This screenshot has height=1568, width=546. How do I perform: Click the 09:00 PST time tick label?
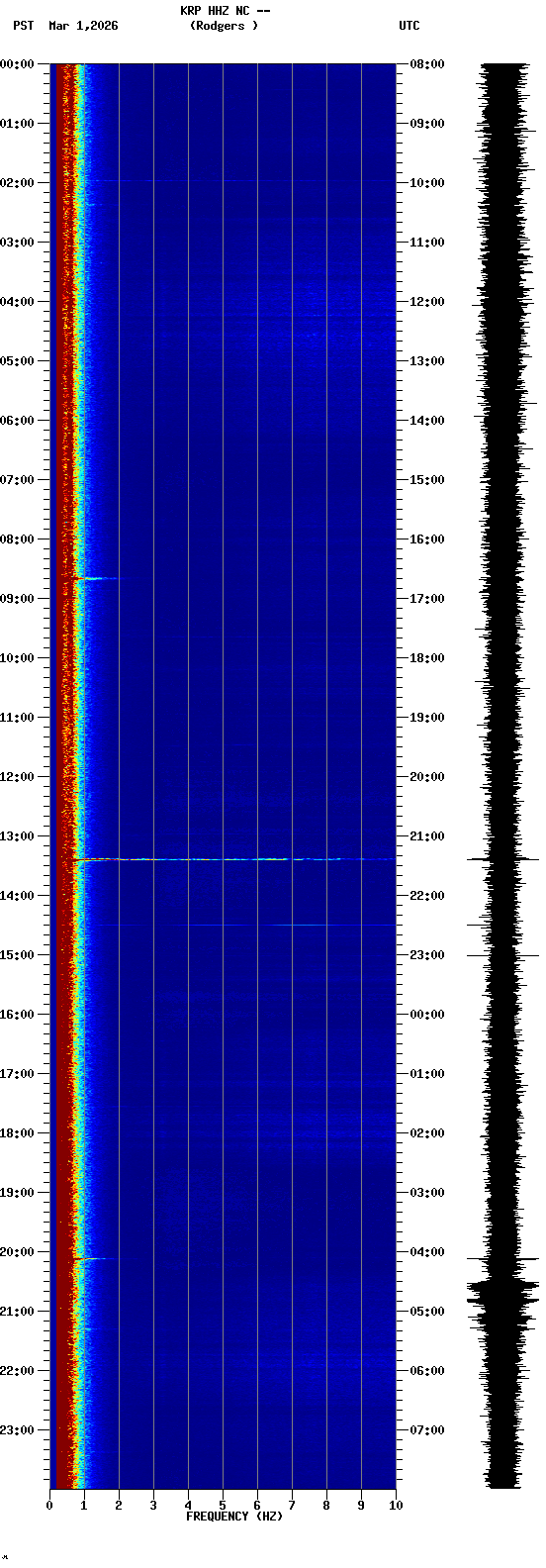(17, 599)
